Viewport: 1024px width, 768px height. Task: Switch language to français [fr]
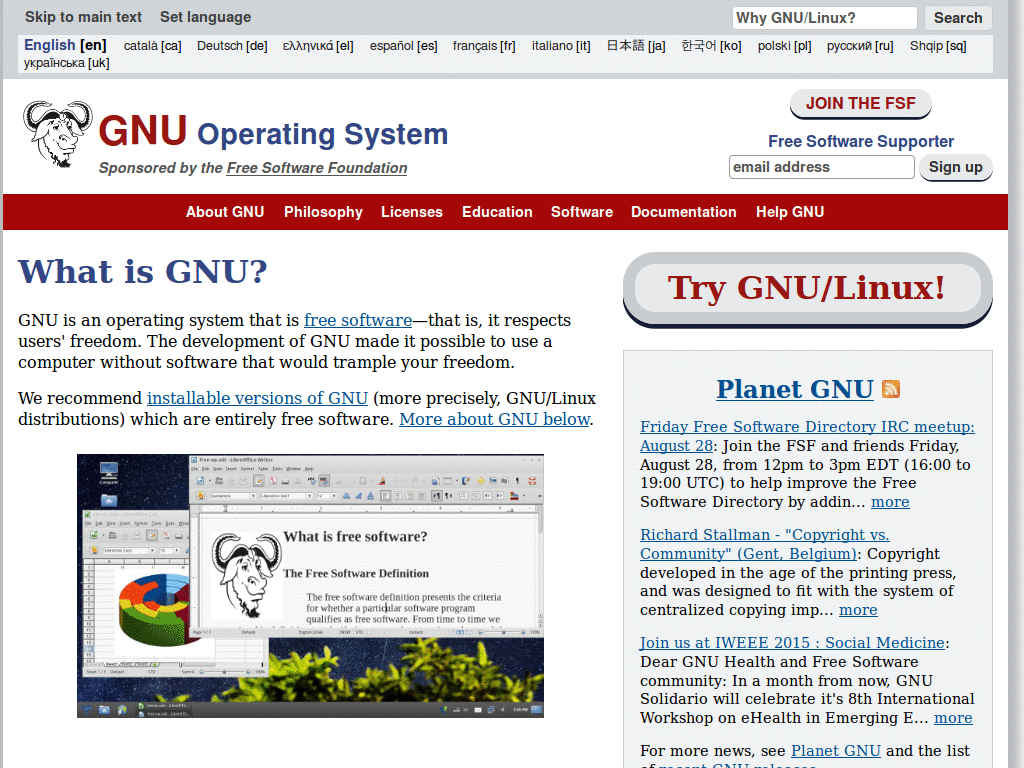tap(484, 46)
